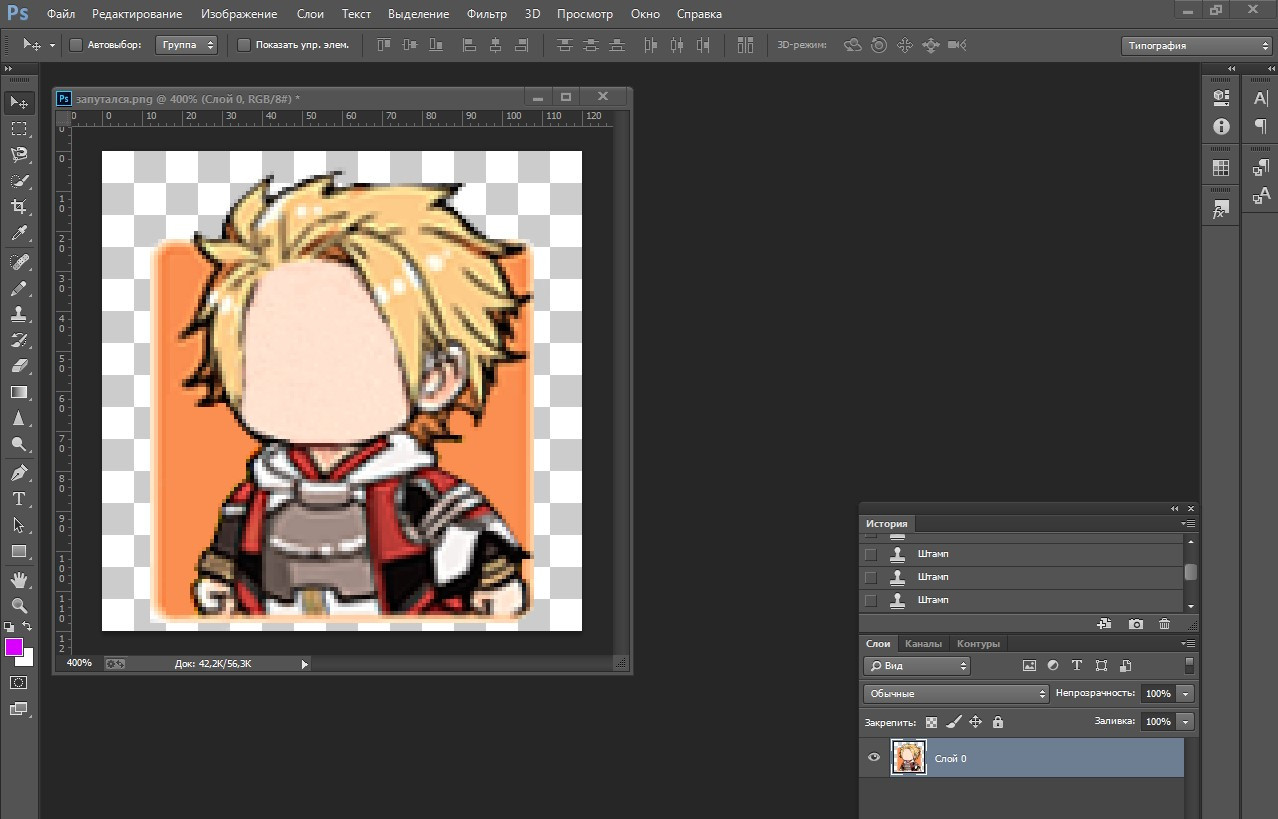The image size is (1278, 819).
Task: Select the Eraser tool
Action: [19, 366]
